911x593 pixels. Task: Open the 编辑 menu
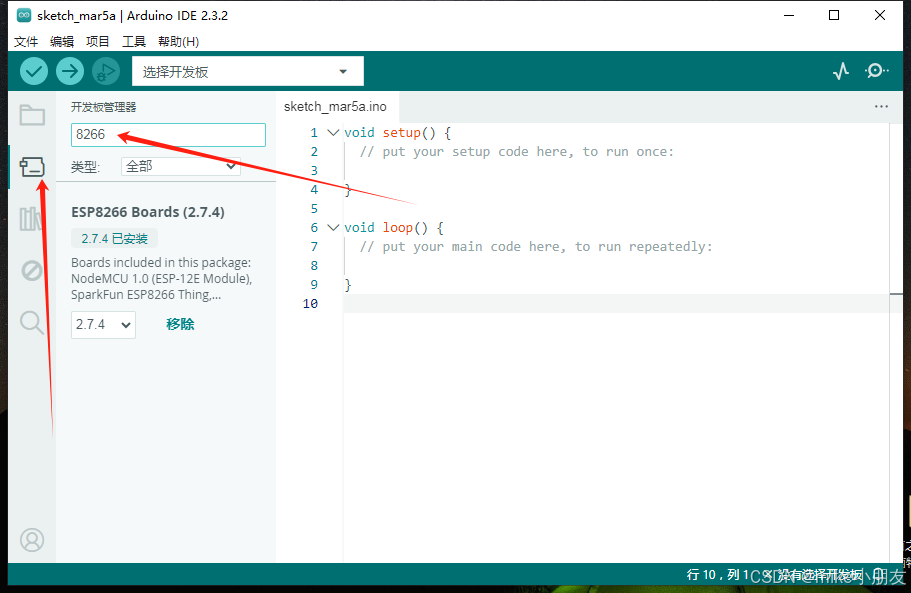[62, 42]
